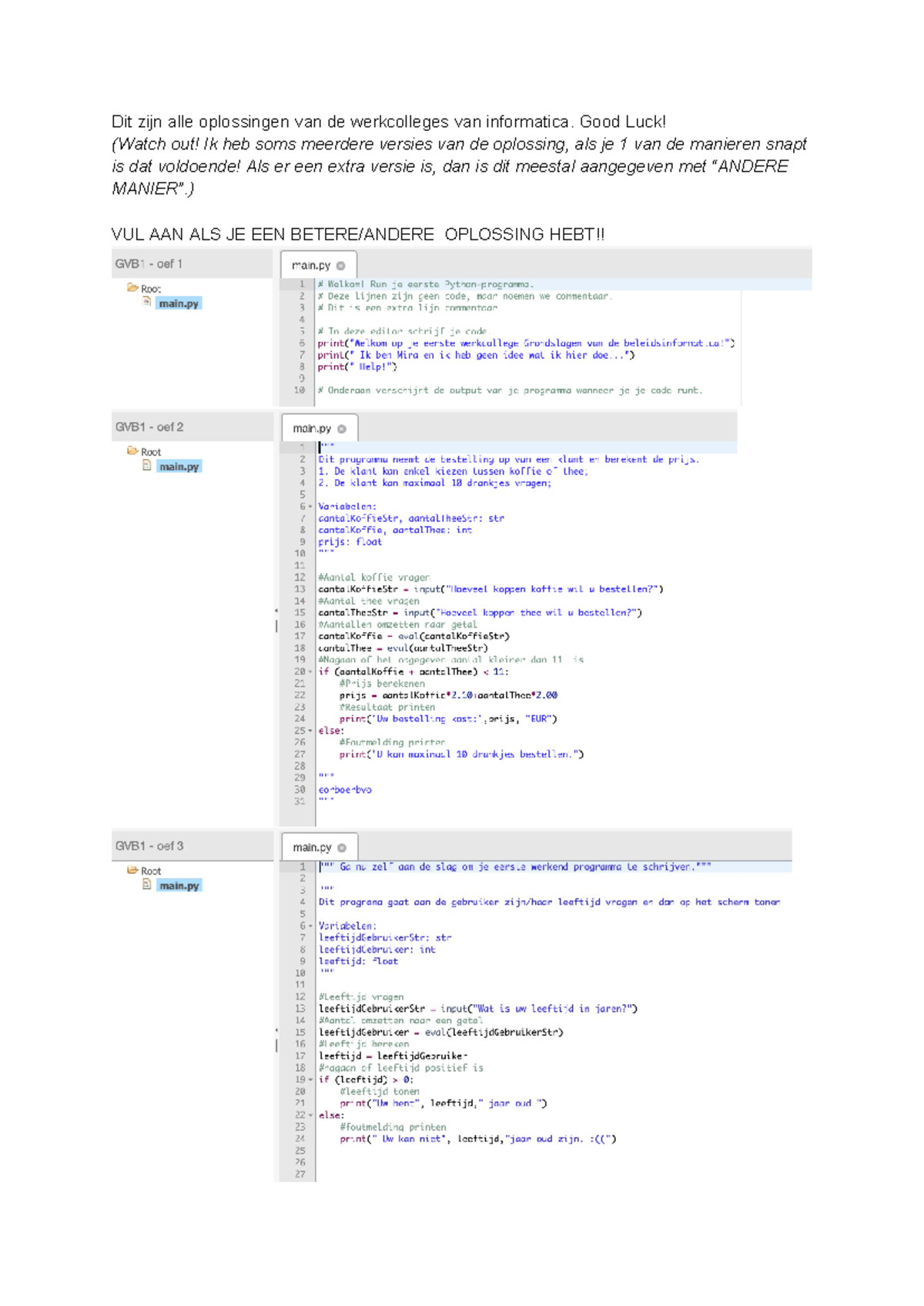Click the '# Onderaan verschijnt de output' comment in oef 1
The width and height of the screenshot is (924, 1306).
[x=510, y=390]
